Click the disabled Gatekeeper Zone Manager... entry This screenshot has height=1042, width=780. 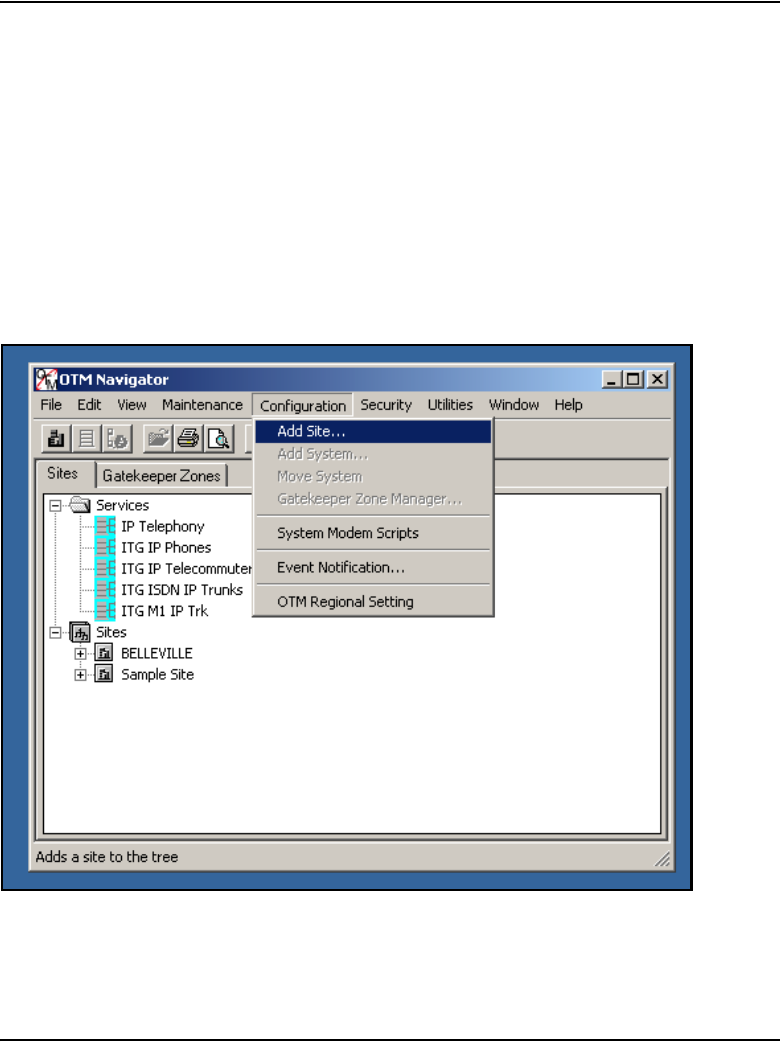tap(373, 499)
